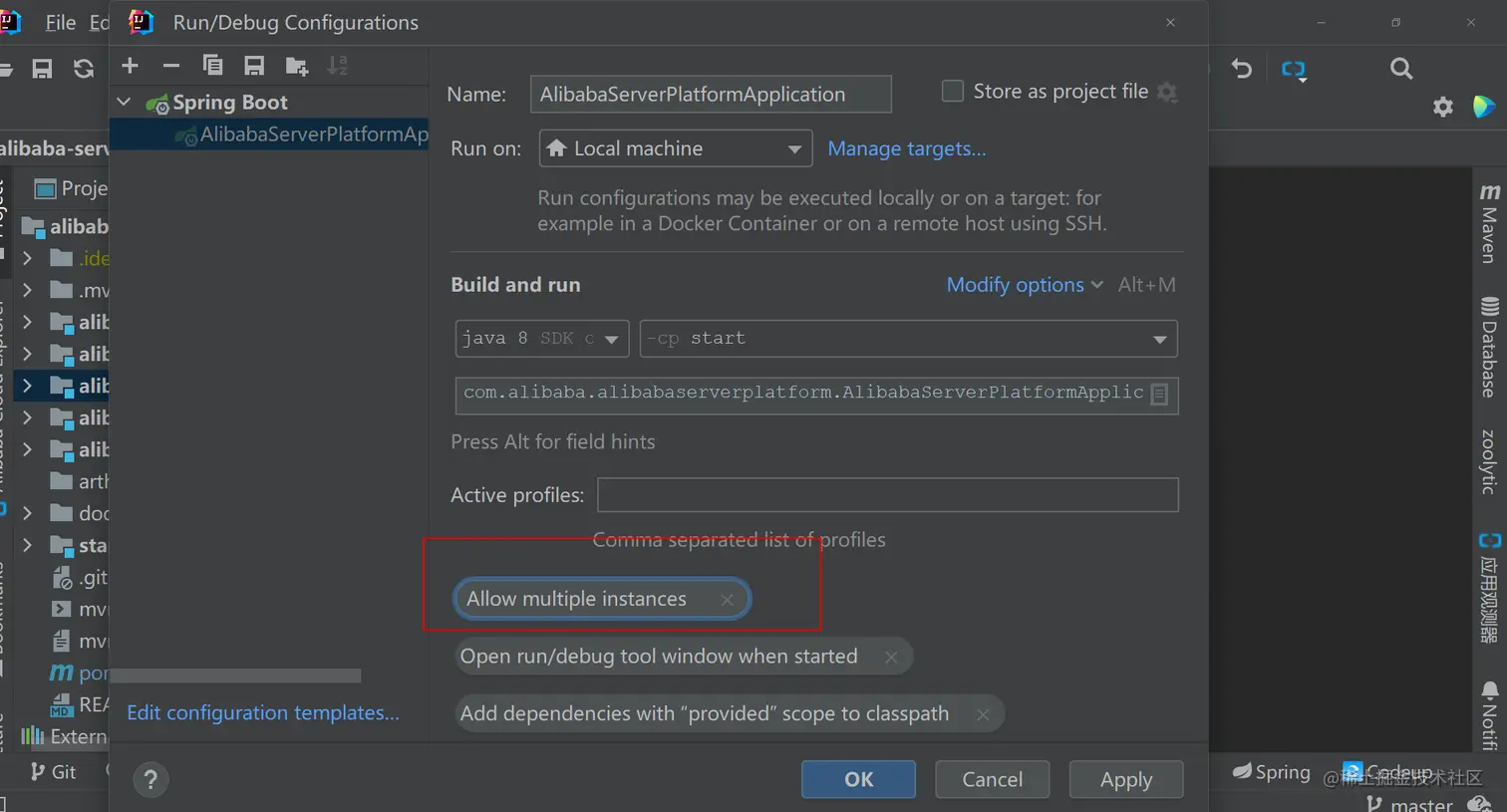The width and height of the screenshot is (1507, 812).
Task: Select the External Libraries tree node
Action: (65, 736)
